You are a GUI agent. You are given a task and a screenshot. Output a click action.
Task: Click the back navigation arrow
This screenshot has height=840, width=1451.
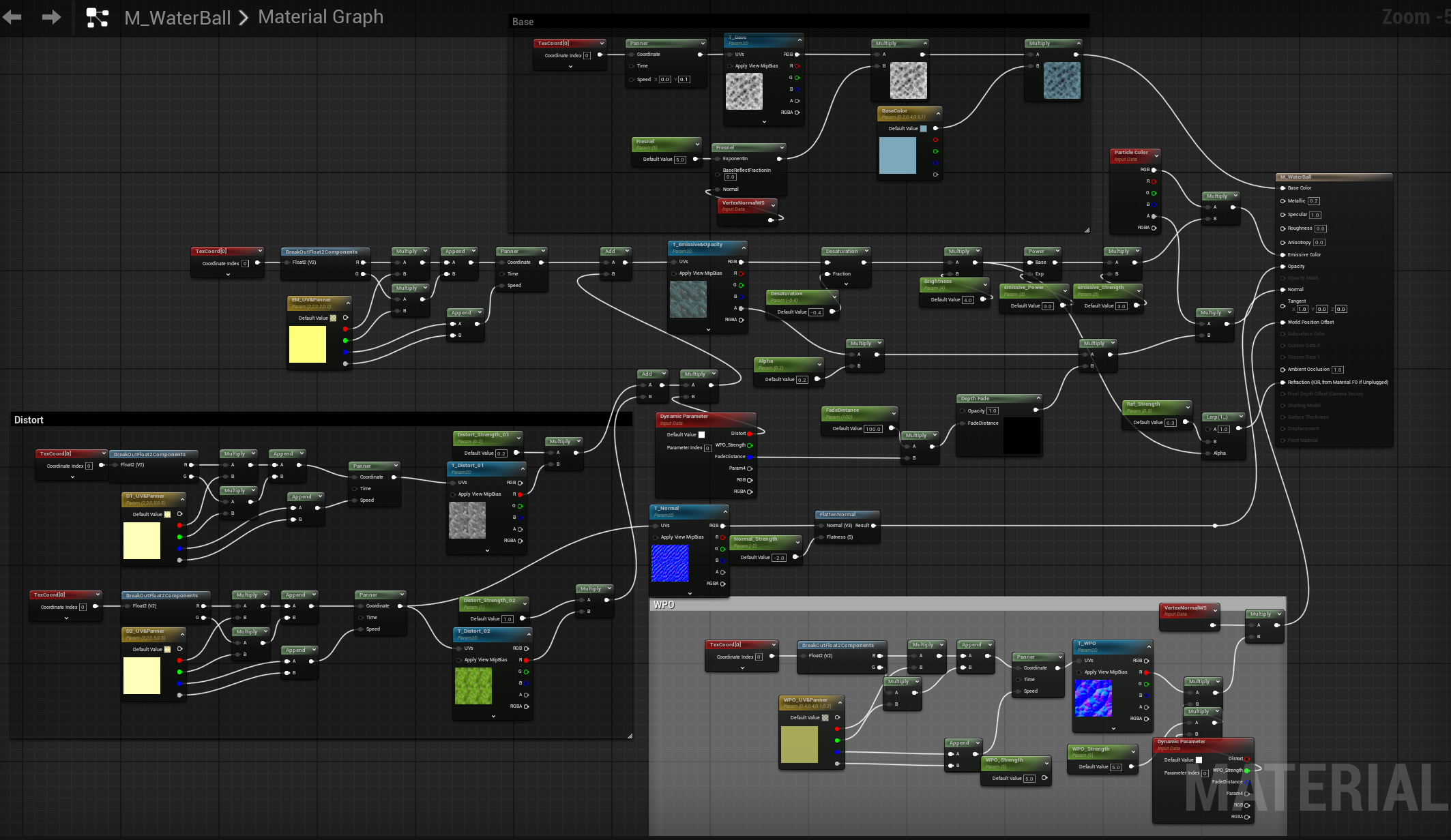(12, 17)
